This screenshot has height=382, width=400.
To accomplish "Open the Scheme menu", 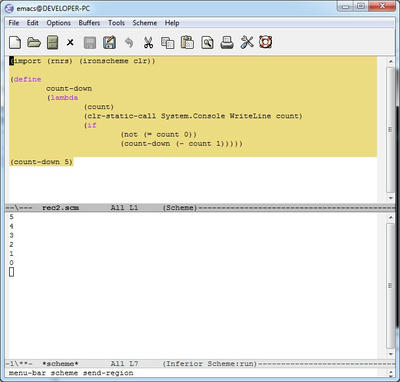I will pos(145,23).
